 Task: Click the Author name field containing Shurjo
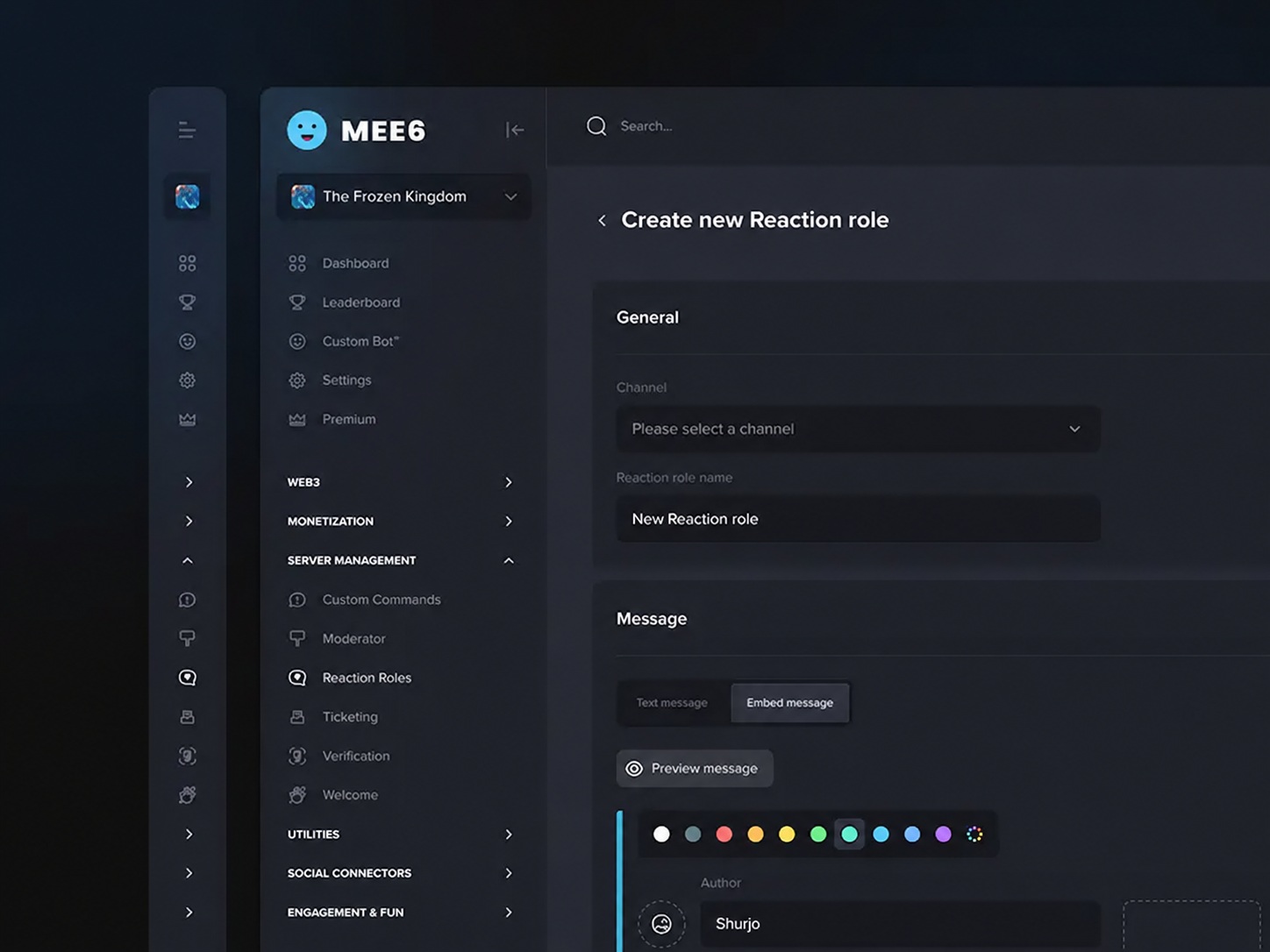point(900,924)
